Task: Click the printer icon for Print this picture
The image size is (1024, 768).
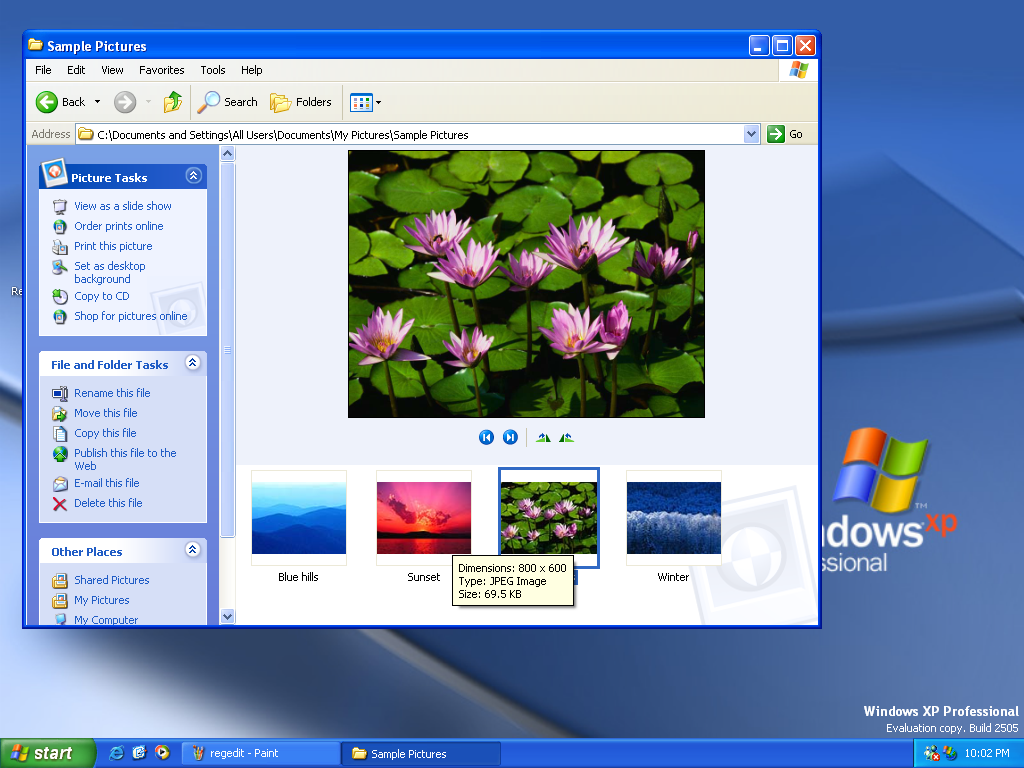Action: coord(60,247)
